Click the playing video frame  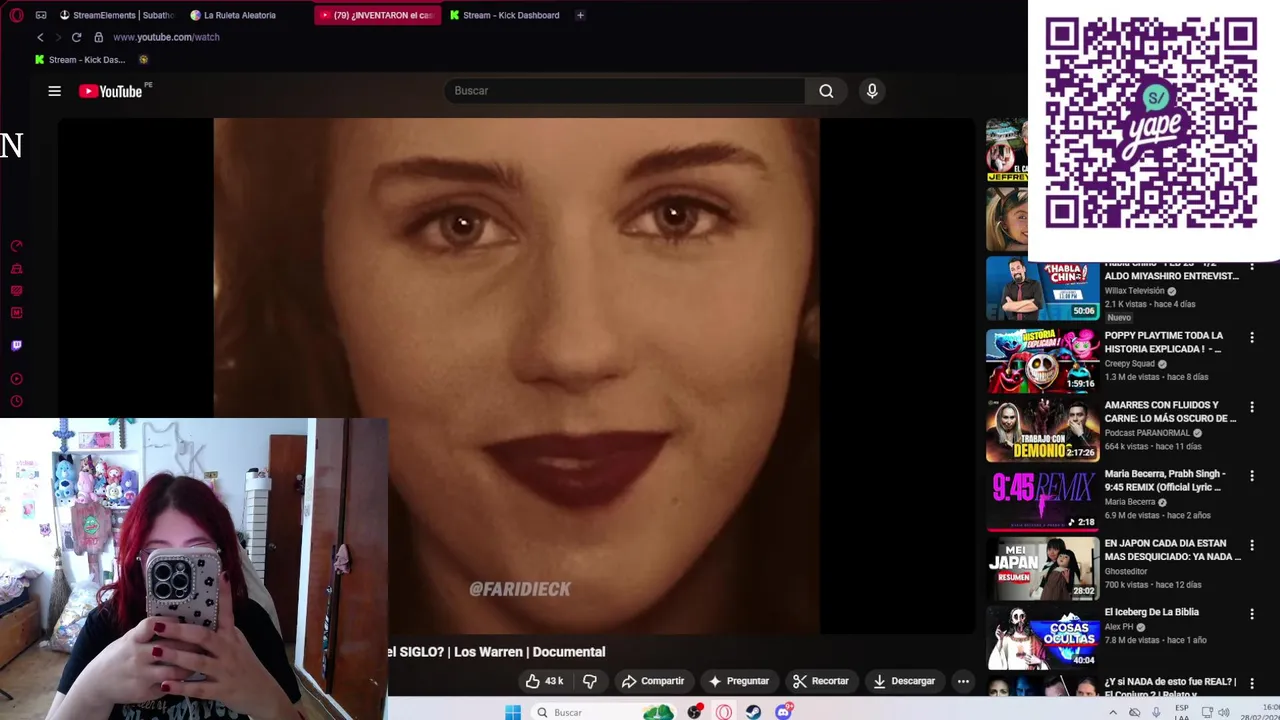coord(516,376)
